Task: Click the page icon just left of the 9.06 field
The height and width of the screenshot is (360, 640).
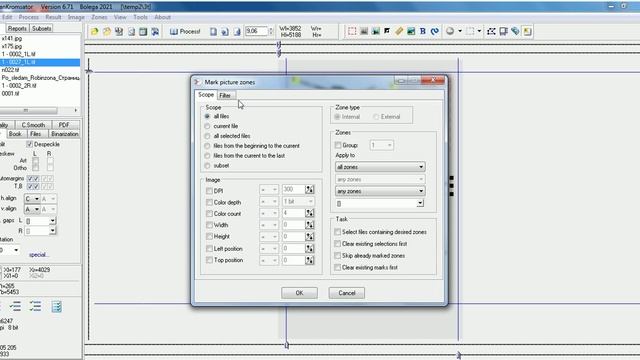Action: coord(237,31)
